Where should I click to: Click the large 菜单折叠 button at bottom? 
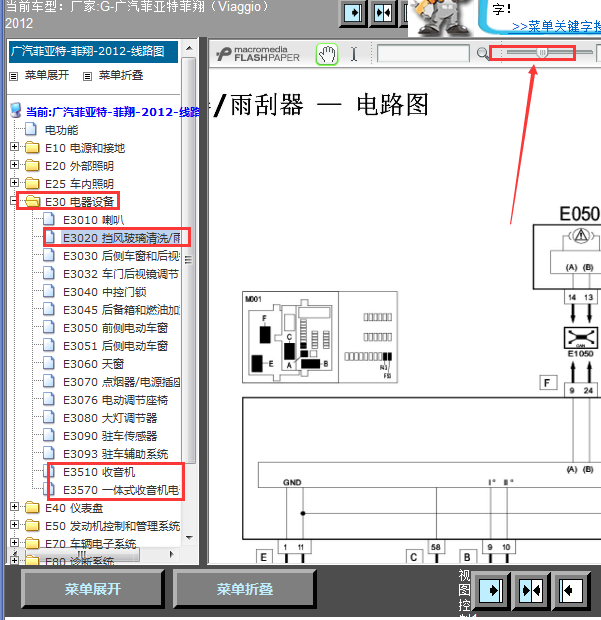pos(244,589)
